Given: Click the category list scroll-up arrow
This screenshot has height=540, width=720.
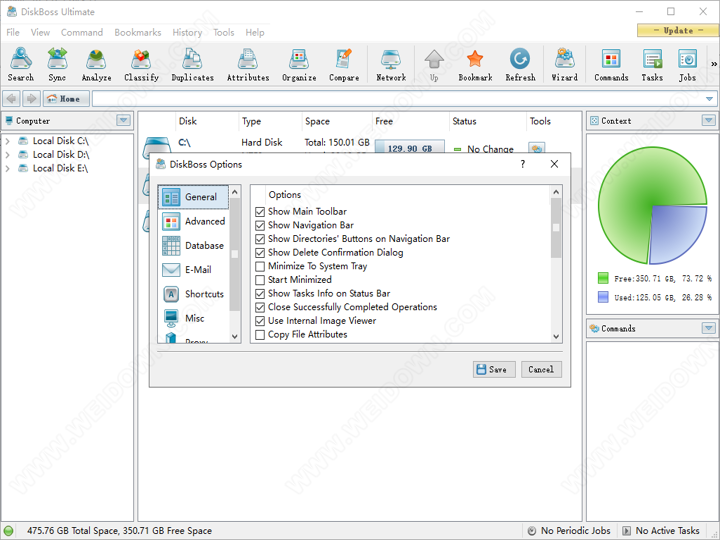Looking at the screenshot, I should coord(235,191).
